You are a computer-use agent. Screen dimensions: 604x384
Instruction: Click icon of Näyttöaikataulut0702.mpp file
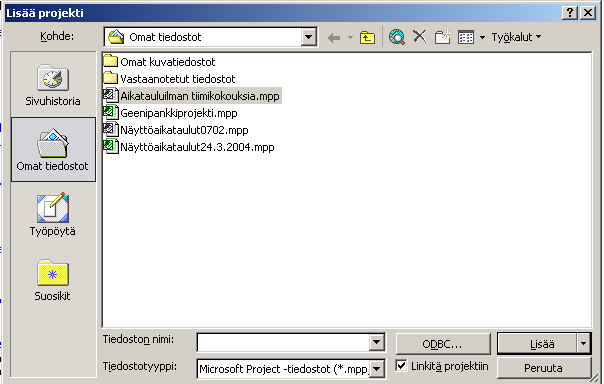pyautogui.click(x=111, y=129)
